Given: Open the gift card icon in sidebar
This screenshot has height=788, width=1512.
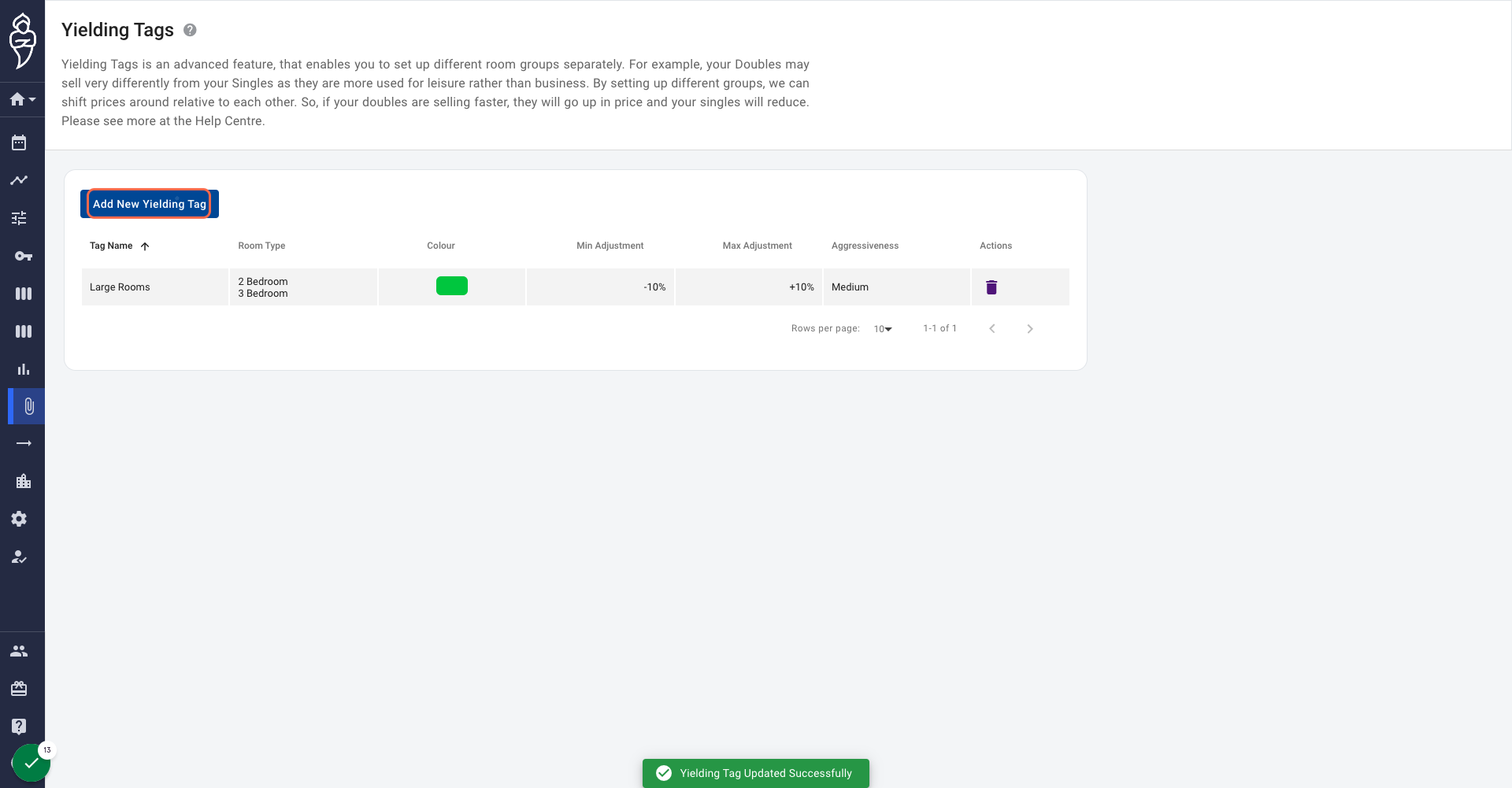Looking at the screenshot, I should (20, 689).
